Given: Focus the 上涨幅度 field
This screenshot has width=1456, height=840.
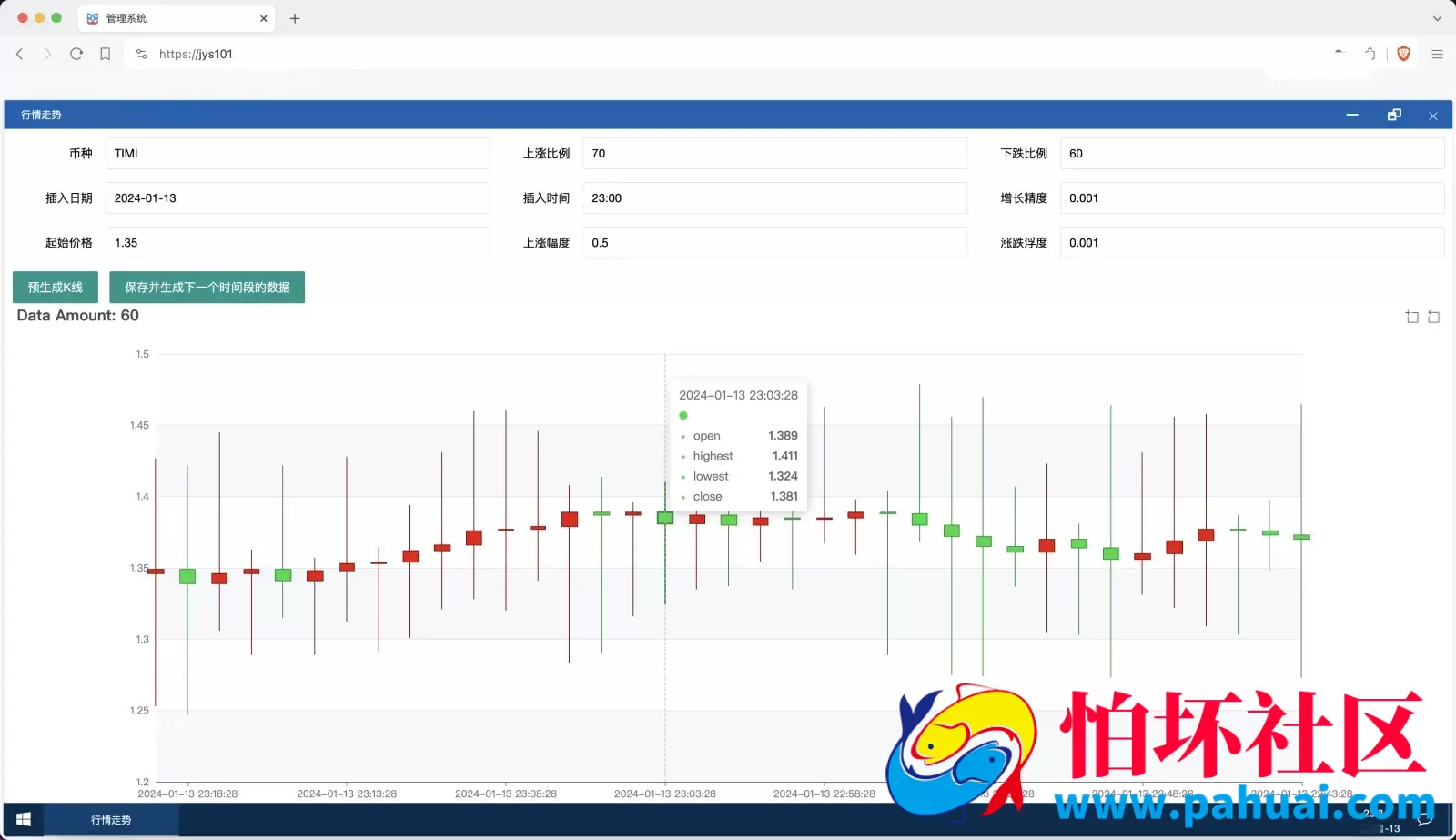Looking at the screenshot, I should (775, 243).
